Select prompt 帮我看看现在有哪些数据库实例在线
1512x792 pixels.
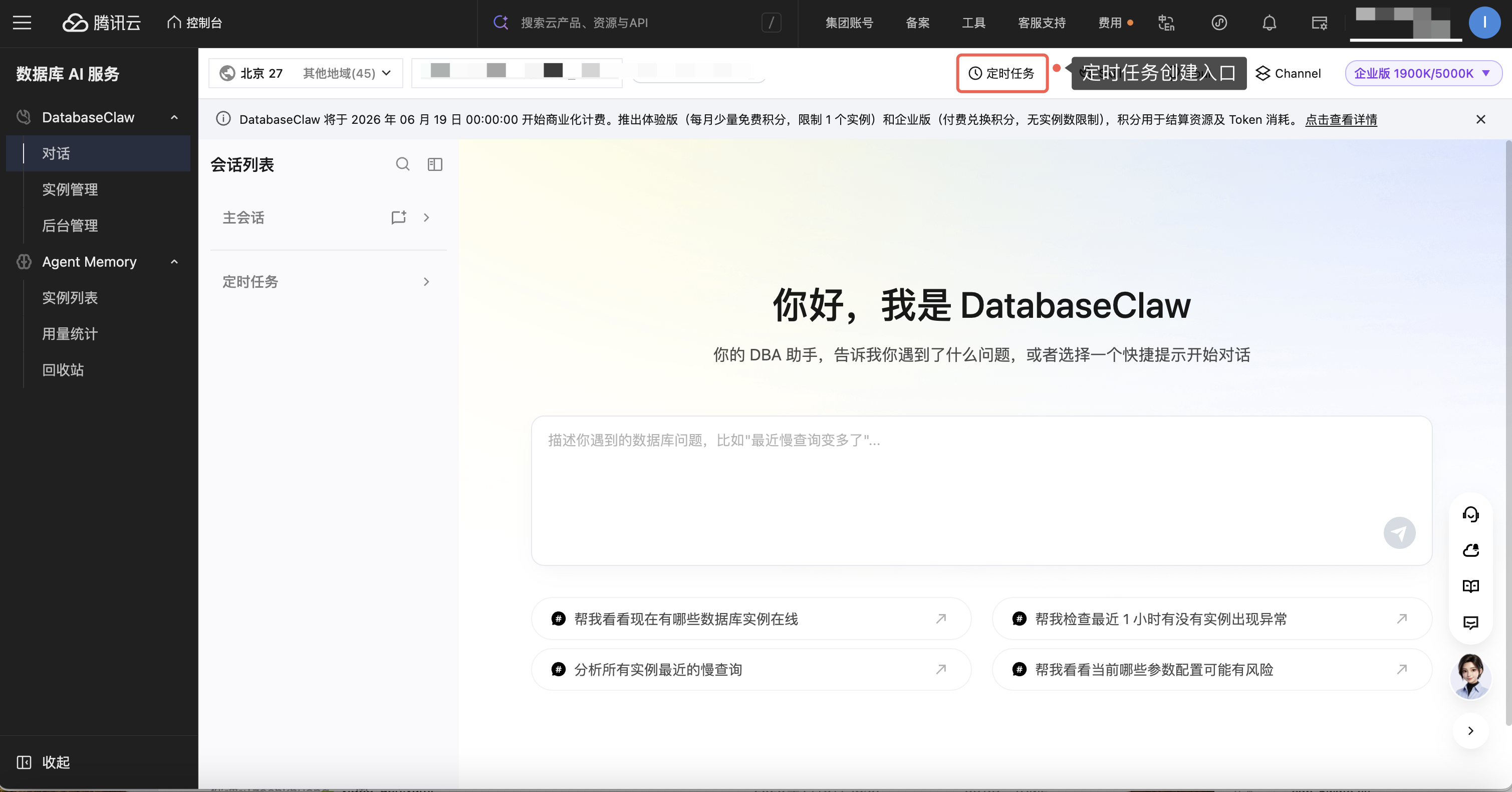[751, 619]
